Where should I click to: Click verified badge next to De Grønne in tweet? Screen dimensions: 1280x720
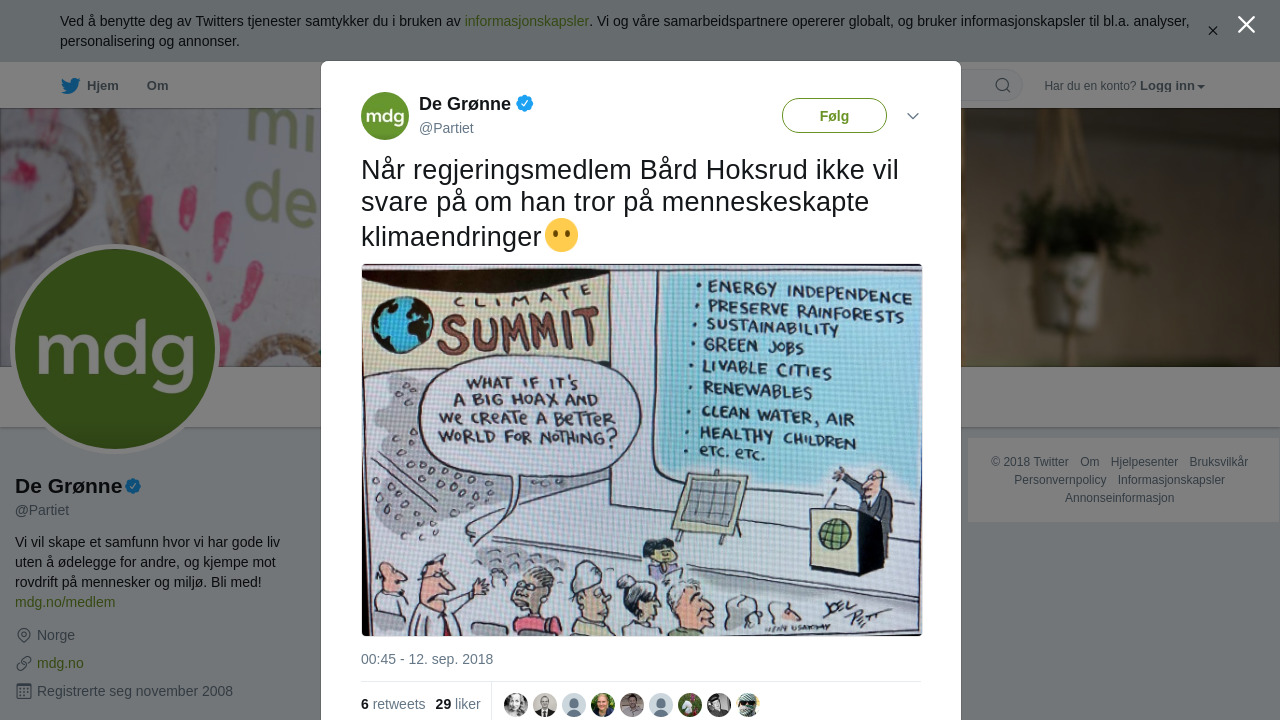point(525,103)
